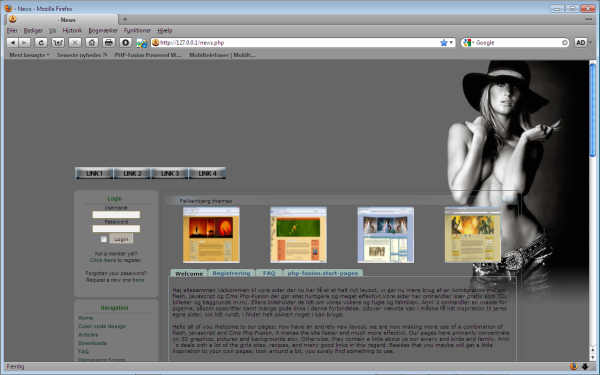Screen dimensions: 600x375
Task: Open the Mobiltelefoner bookmark
Action: 222,55
